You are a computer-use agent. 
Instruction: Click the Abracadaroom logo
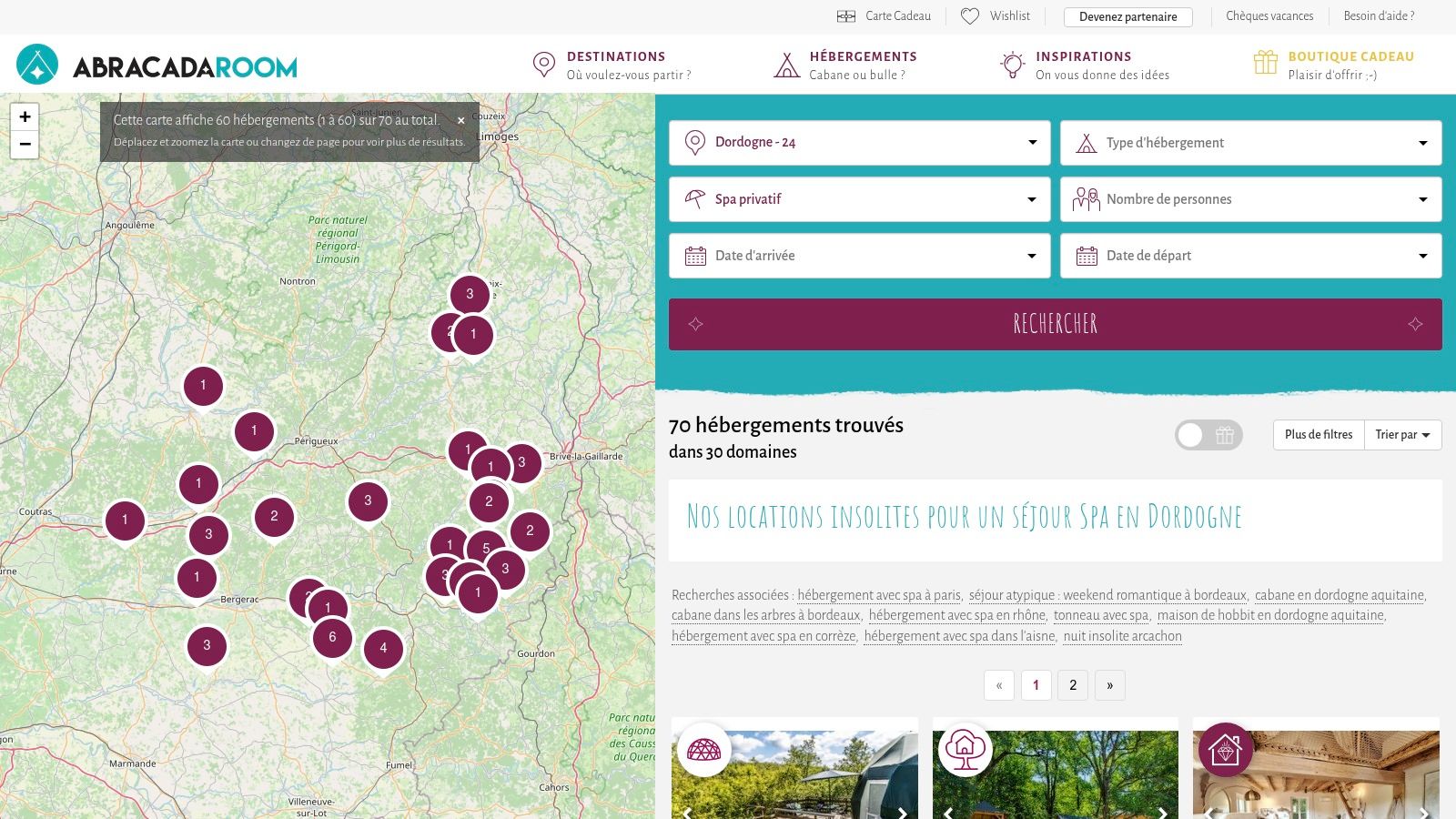157,65
